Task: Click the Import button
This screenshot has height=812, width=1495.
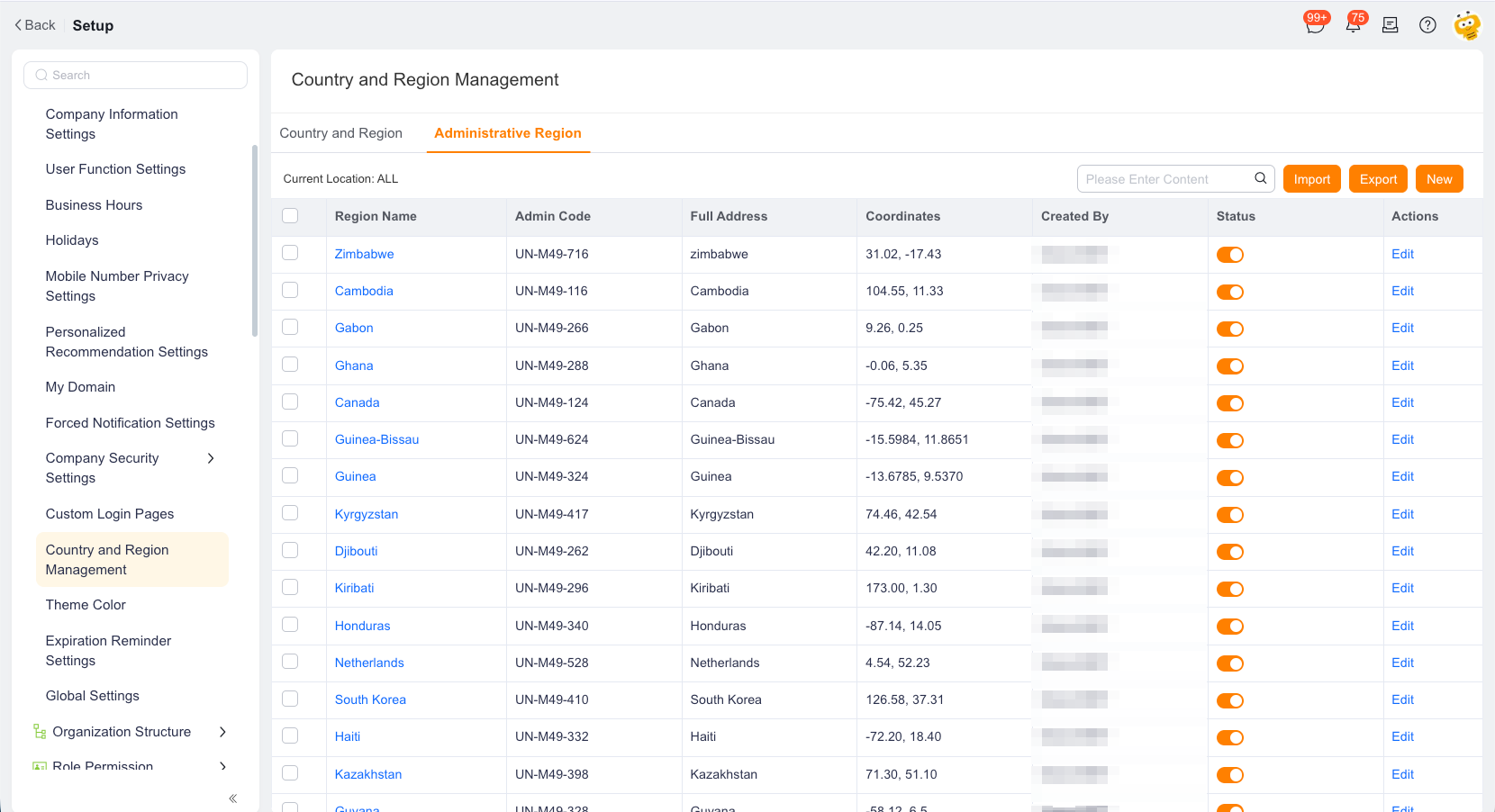Action: (1312, 179)
